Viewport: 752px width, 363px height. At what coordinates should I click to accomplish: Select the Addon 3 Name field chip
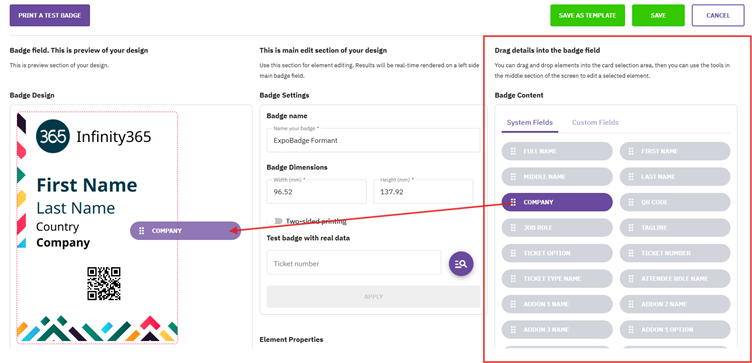(x=557, y=329)
